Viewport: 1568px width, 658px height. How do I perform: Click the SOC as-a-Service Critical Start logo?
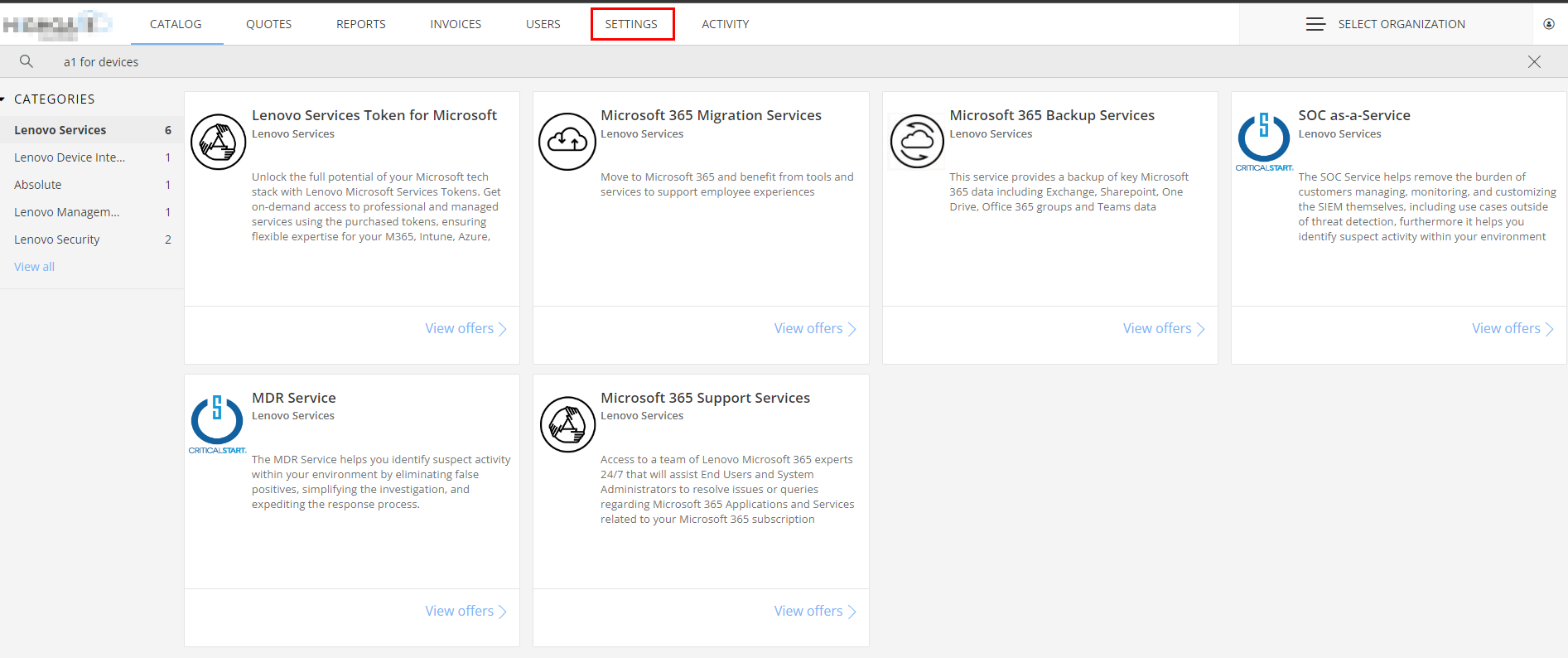[1264, 142]
